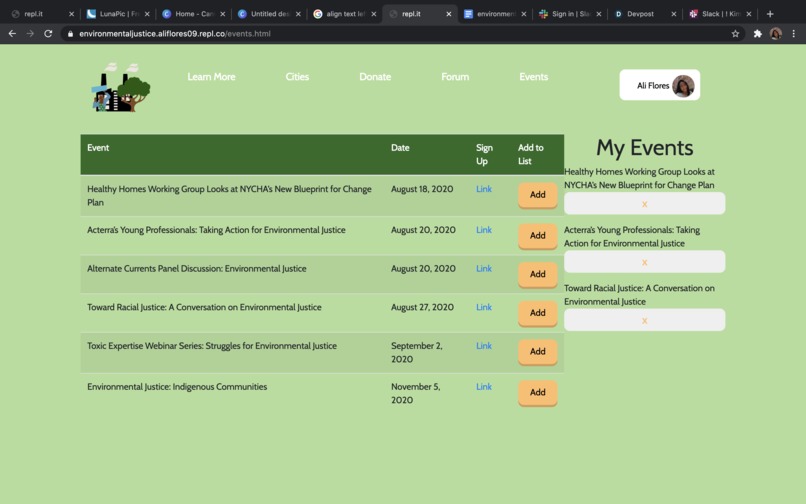806x504 pixels.
Task: Close the align text left tab
Action: (x=373, y=14)
